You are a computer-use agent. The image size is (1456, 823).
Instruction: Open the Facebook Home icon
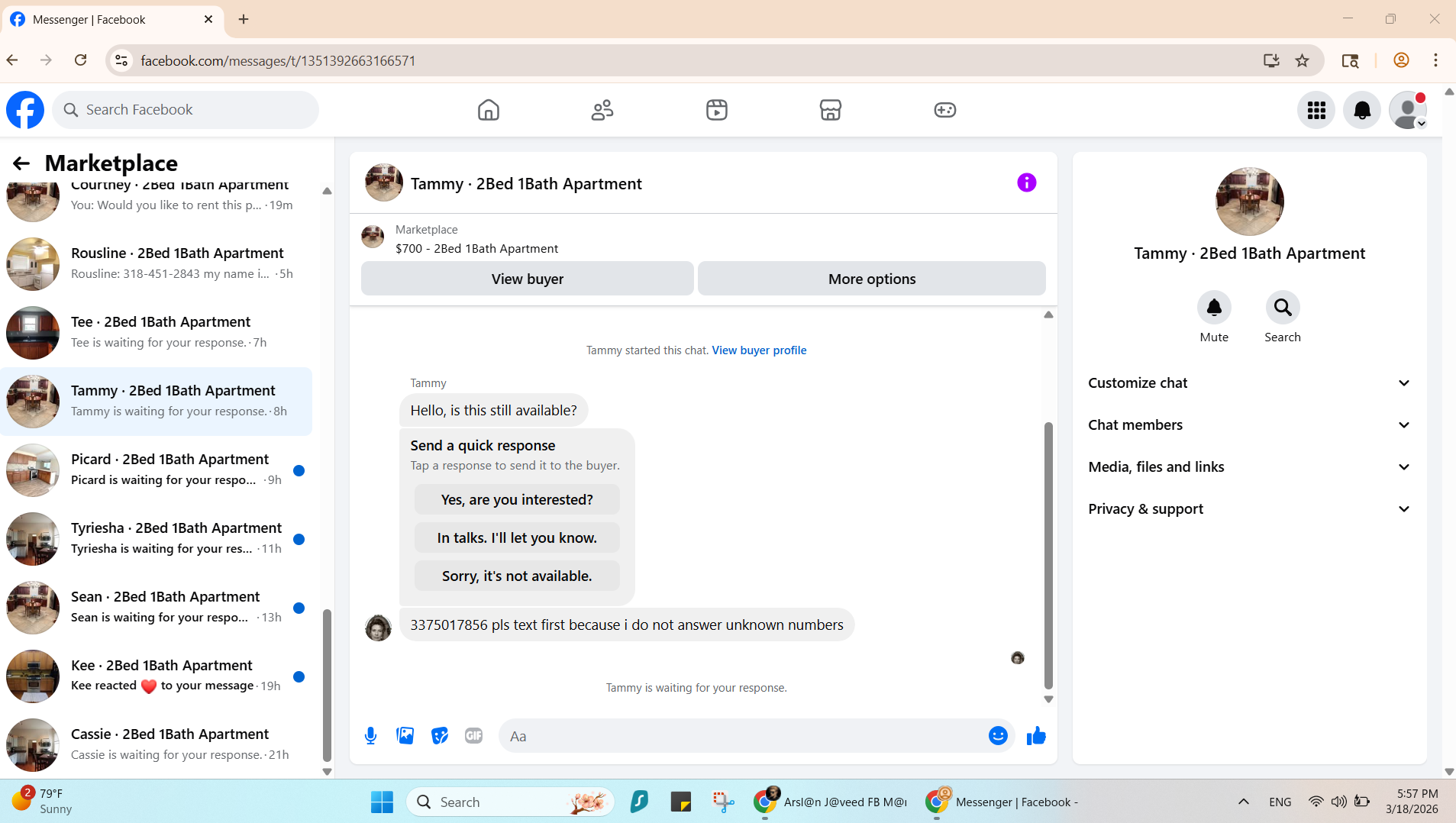(x=488, y=110)
